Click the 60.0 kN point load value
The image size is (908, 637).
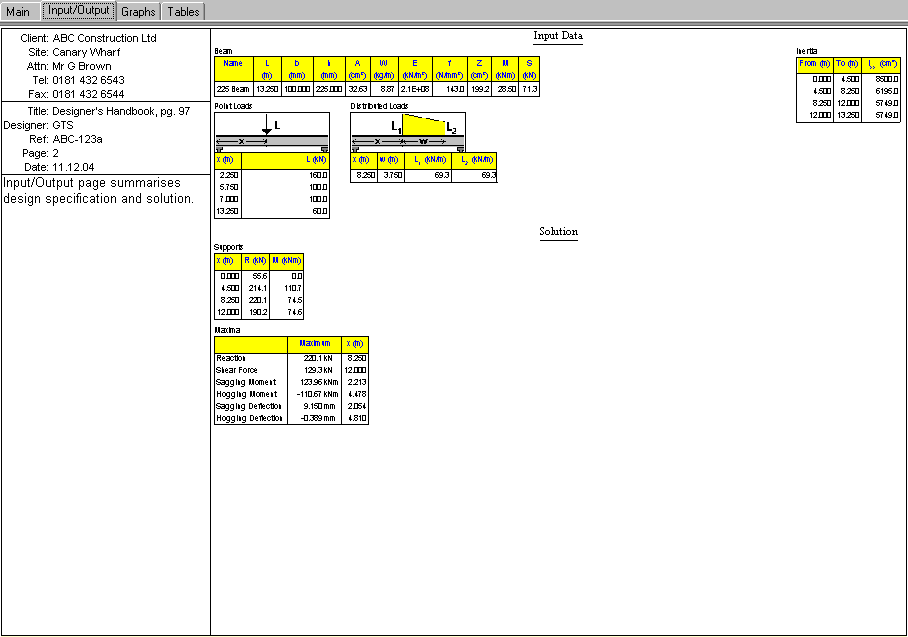point(285,211)
